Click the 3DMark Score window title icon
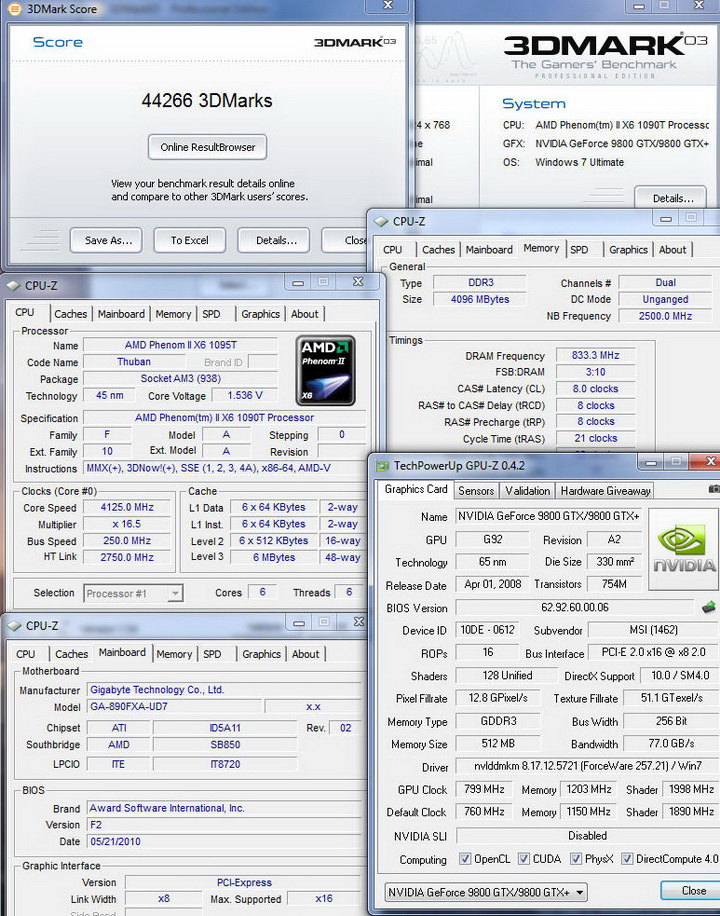This screenshot has height=916, width=720. [x=14, y=9]
